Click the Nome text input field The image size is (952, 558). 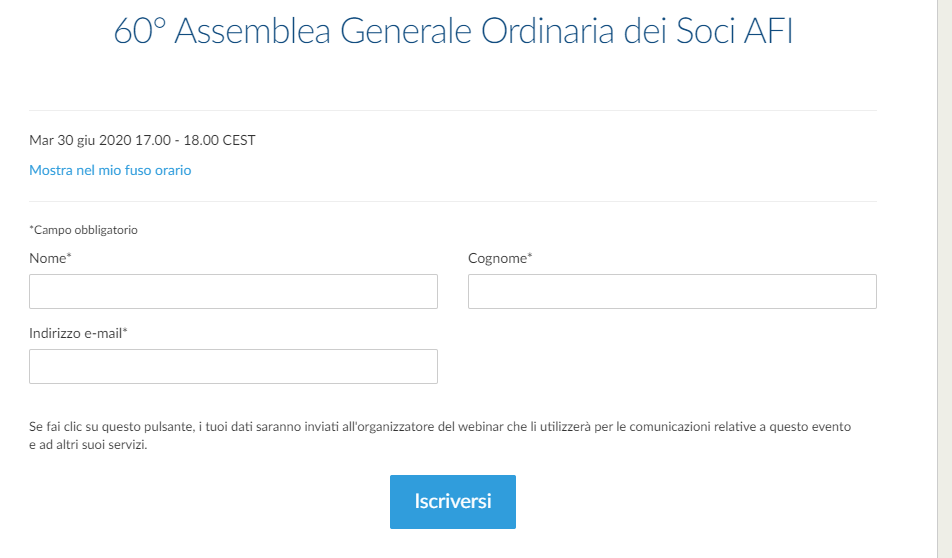[x=233, y=291]
